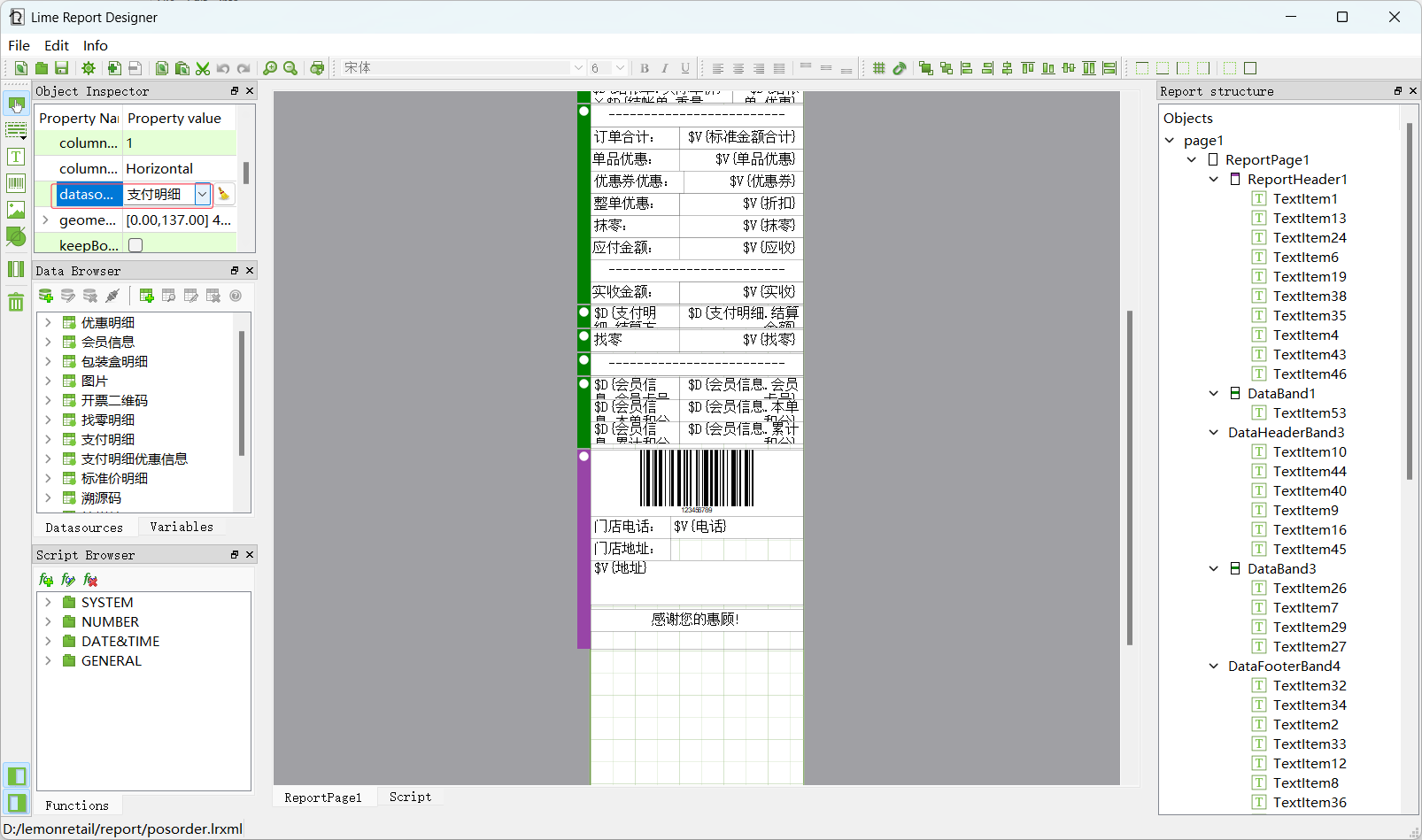Collapse ReportHeader1 tree node

1214,179
